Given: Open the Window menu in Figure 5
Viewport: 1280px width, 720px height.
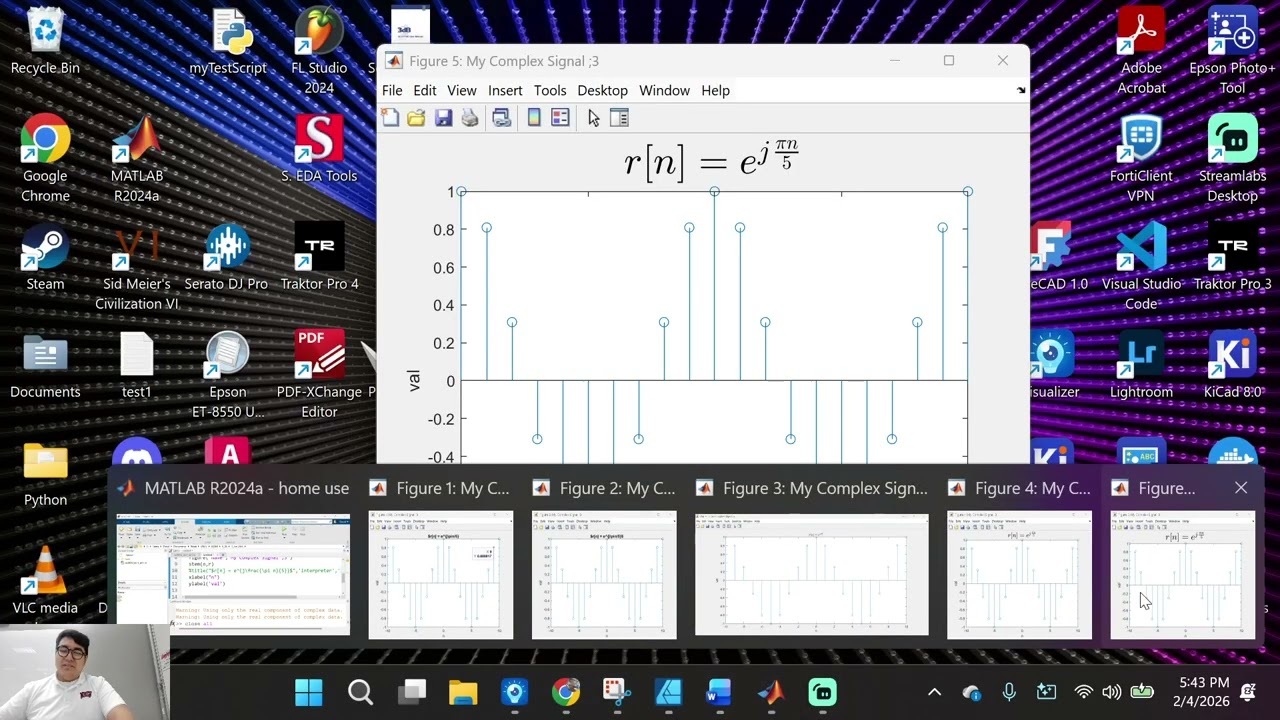Looking at the screenshot, I should pyautogui.click(x=664, y=90).
